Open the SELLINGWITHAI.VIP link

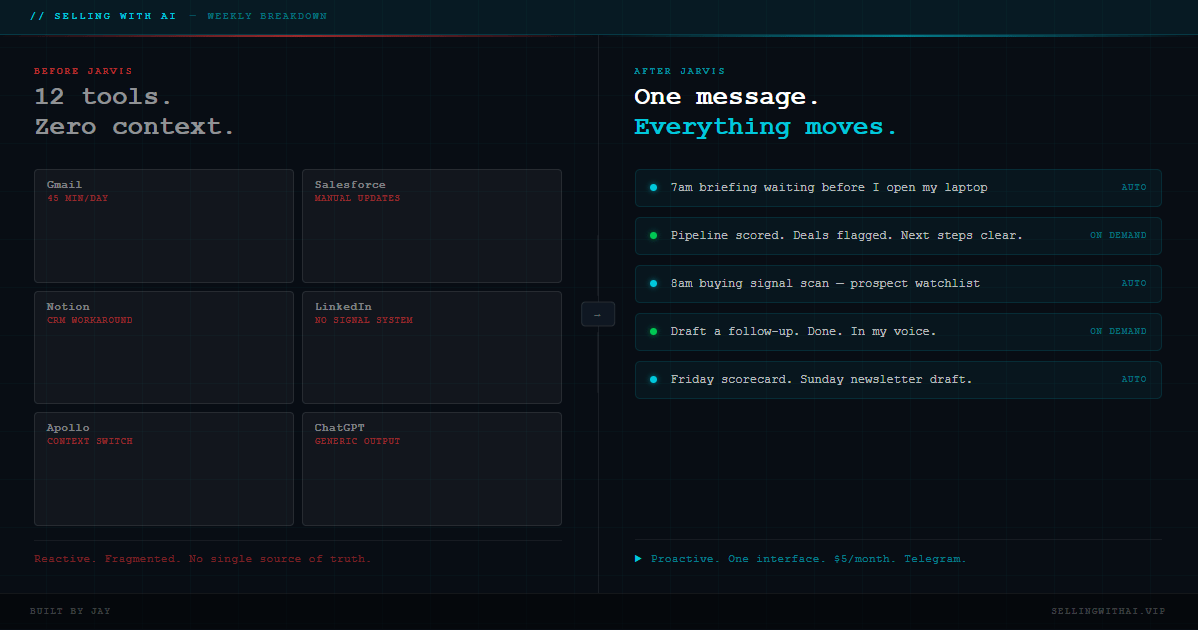coord(1108,611)
